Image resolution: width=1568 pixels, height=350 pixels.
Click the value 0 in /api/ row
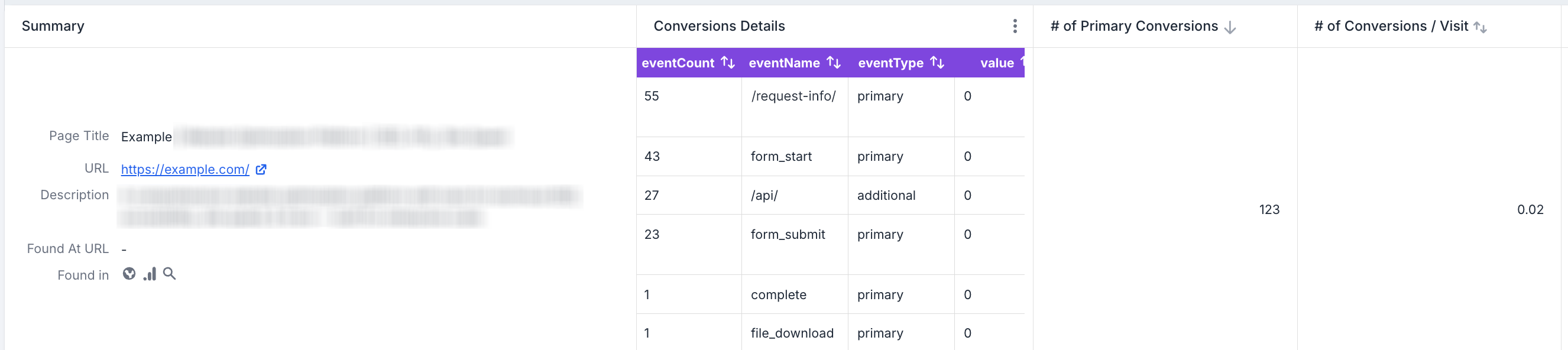[x=967, y=195]
